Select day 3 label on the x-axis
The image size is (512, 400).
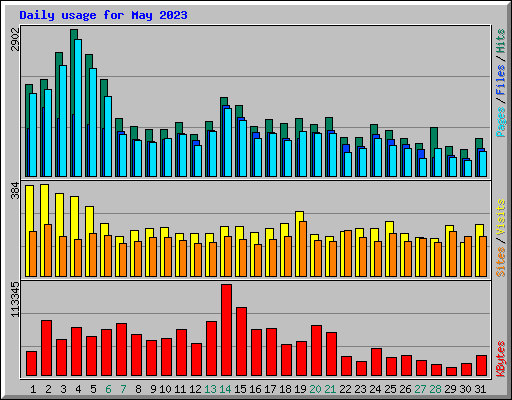coord(63,389)
